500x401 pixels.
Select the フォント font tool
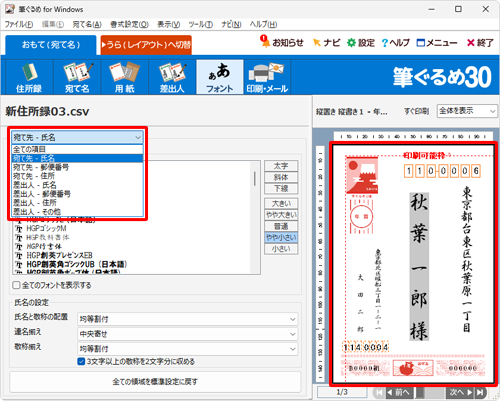(x=220, y=77)
